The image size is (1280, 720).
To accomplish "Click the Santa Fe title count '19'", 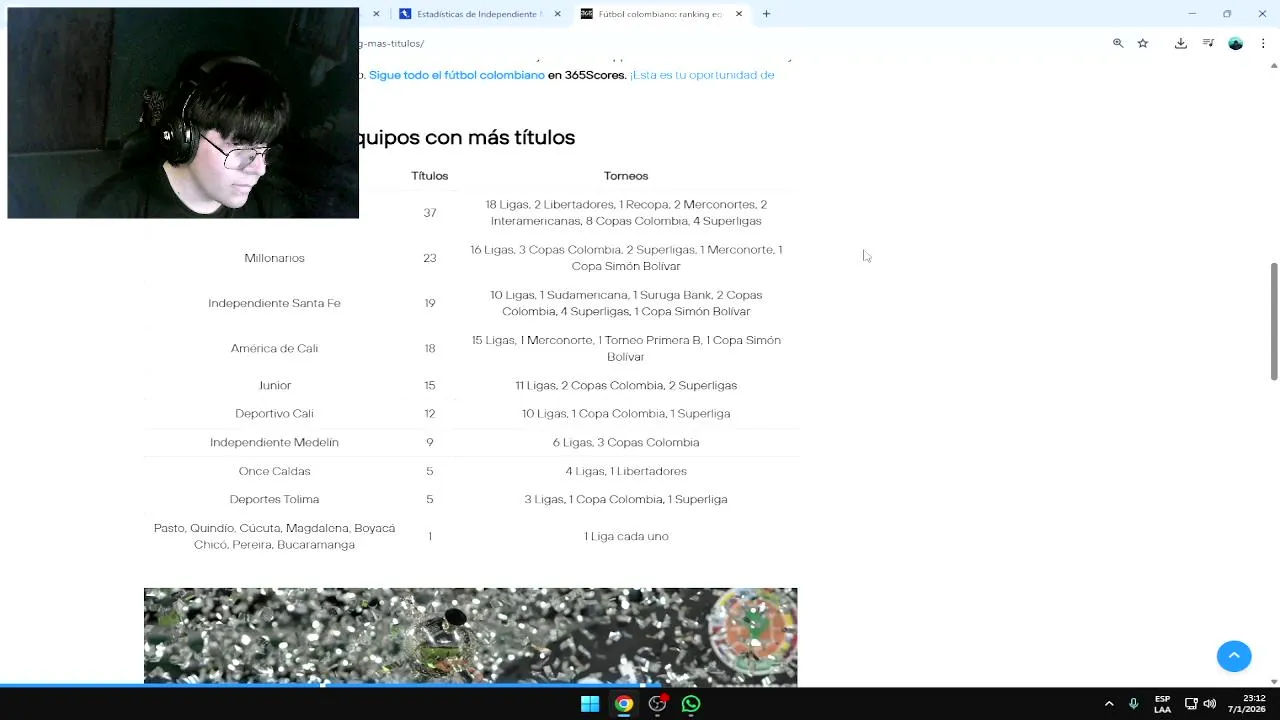I will (x=430, y=303).
